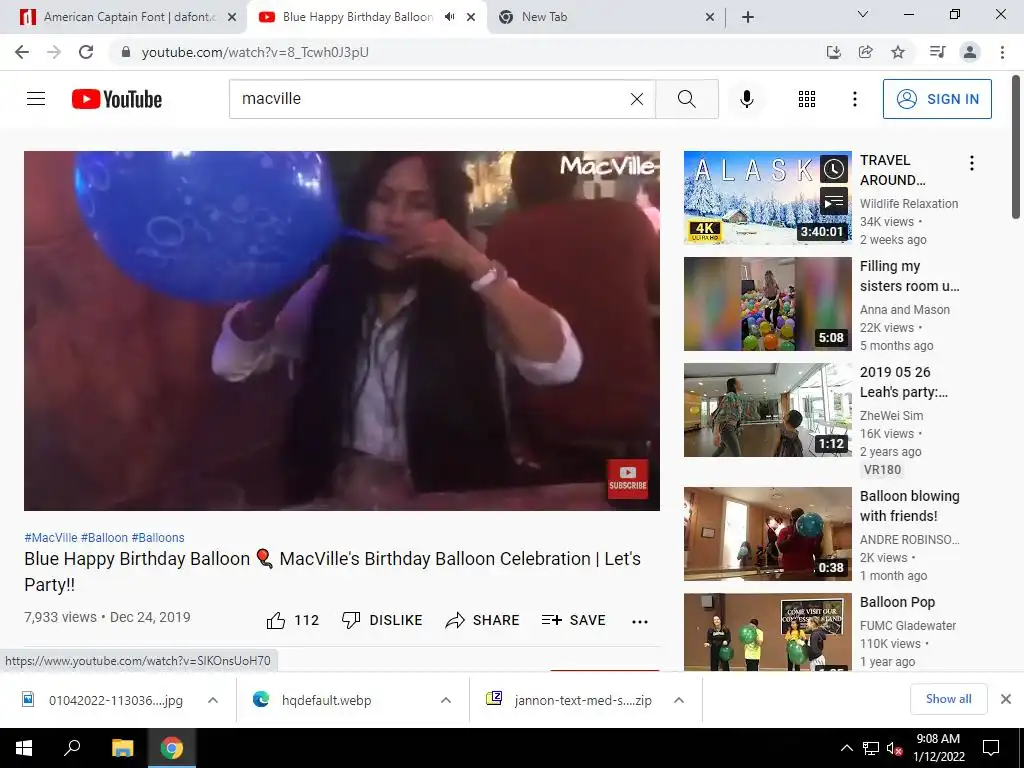
Task: Mute the tab via speaker icon
Action: 449,17
